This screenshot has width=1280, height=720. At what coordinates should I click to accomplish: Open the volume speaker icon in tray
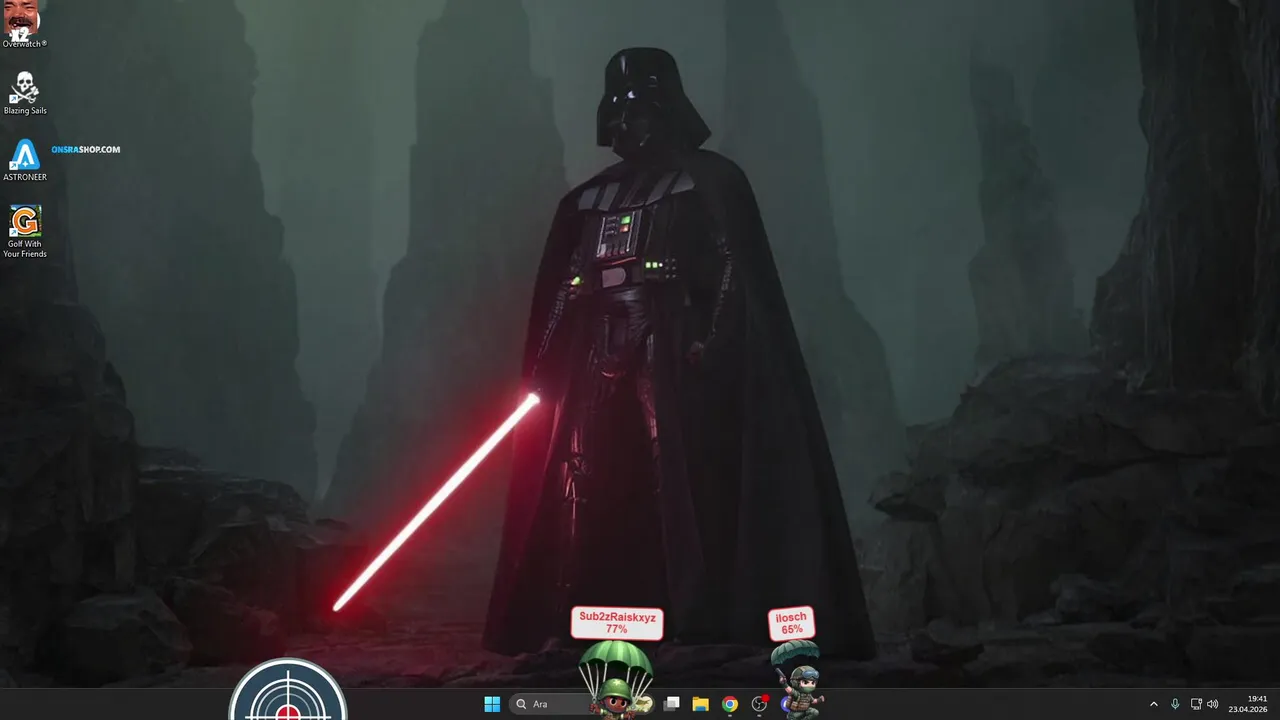[1213, 704]
